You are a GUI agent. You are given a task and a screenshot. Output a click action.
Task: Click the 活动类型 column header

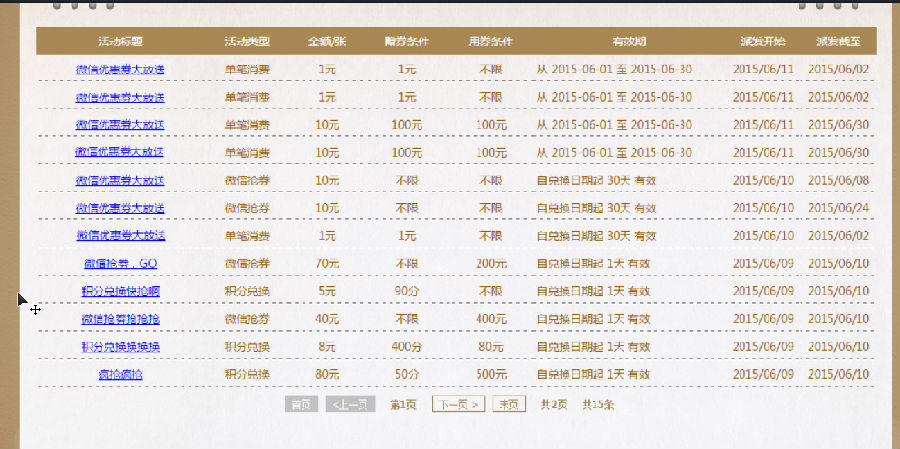coord(247,42)
